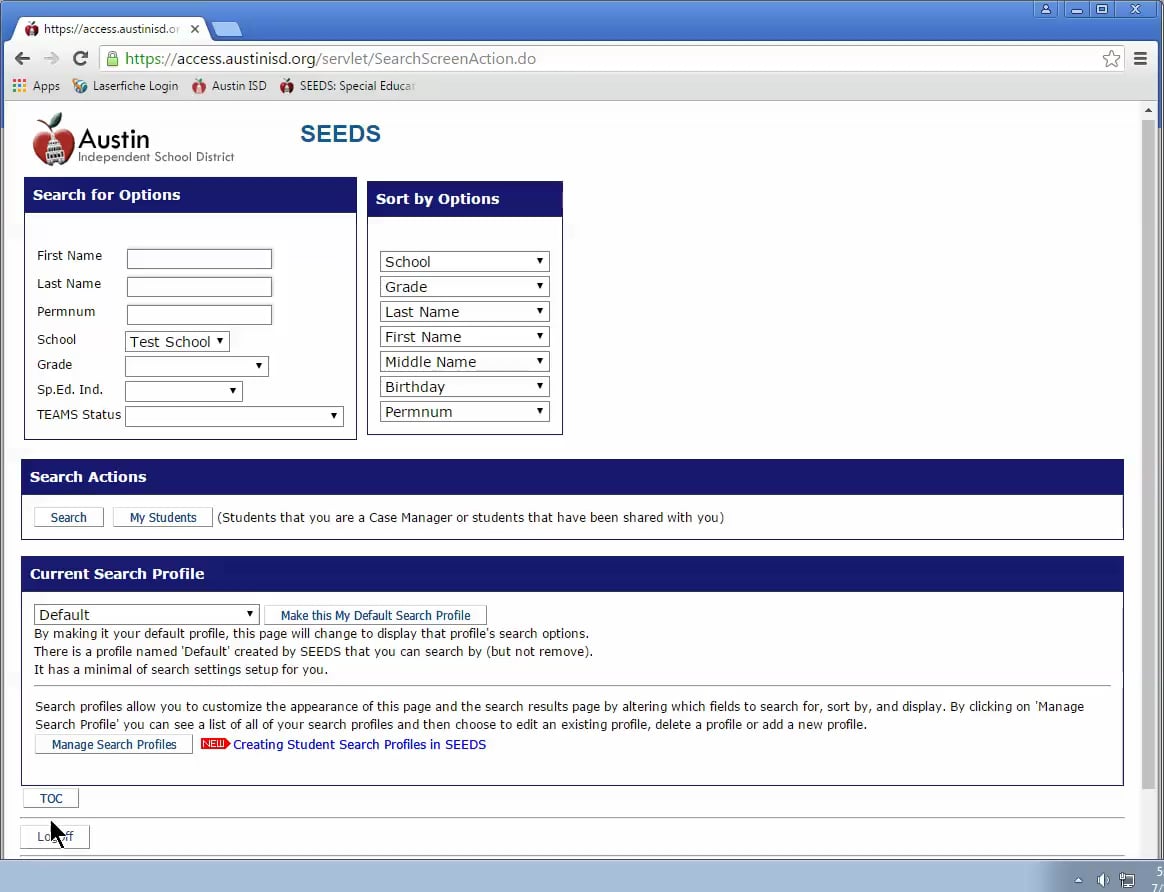Click the TOC button
1164x892 pixels.
point(51,798)
